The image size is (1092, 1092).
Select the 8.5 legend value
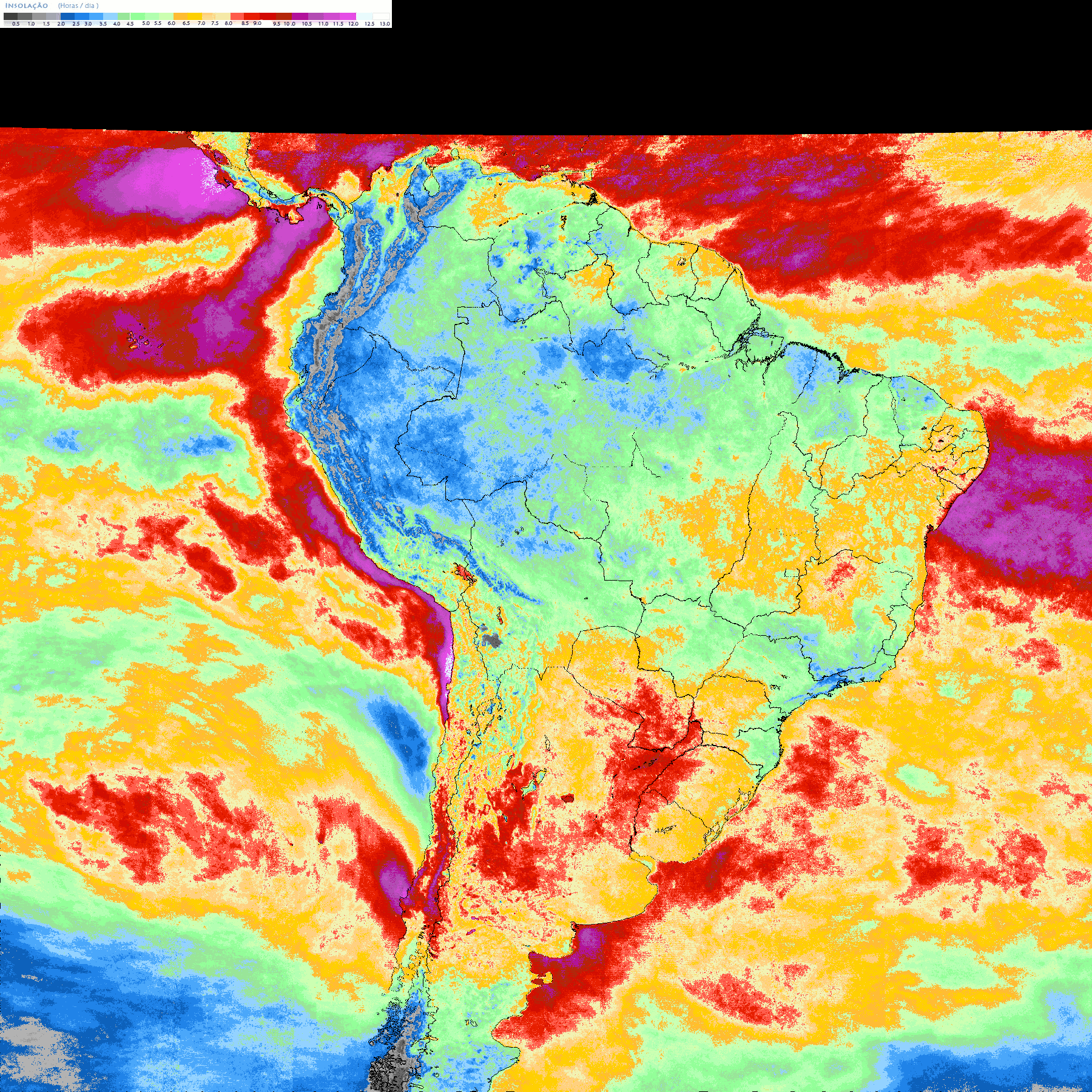(245, 23)
